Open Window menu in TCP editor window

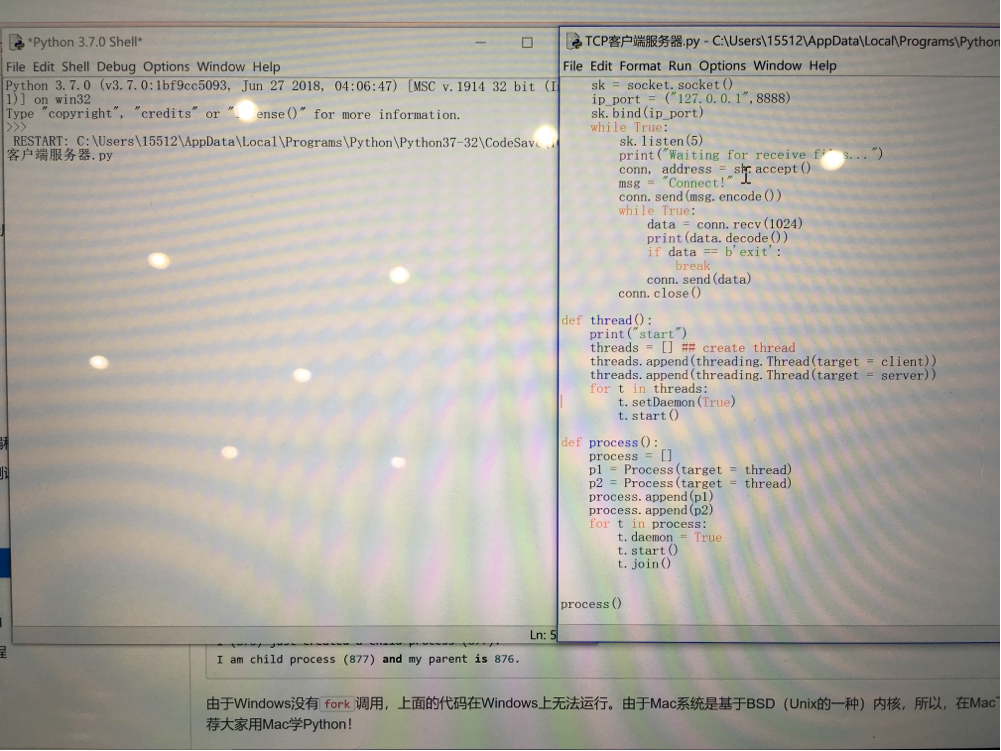(x=778, y=66)
